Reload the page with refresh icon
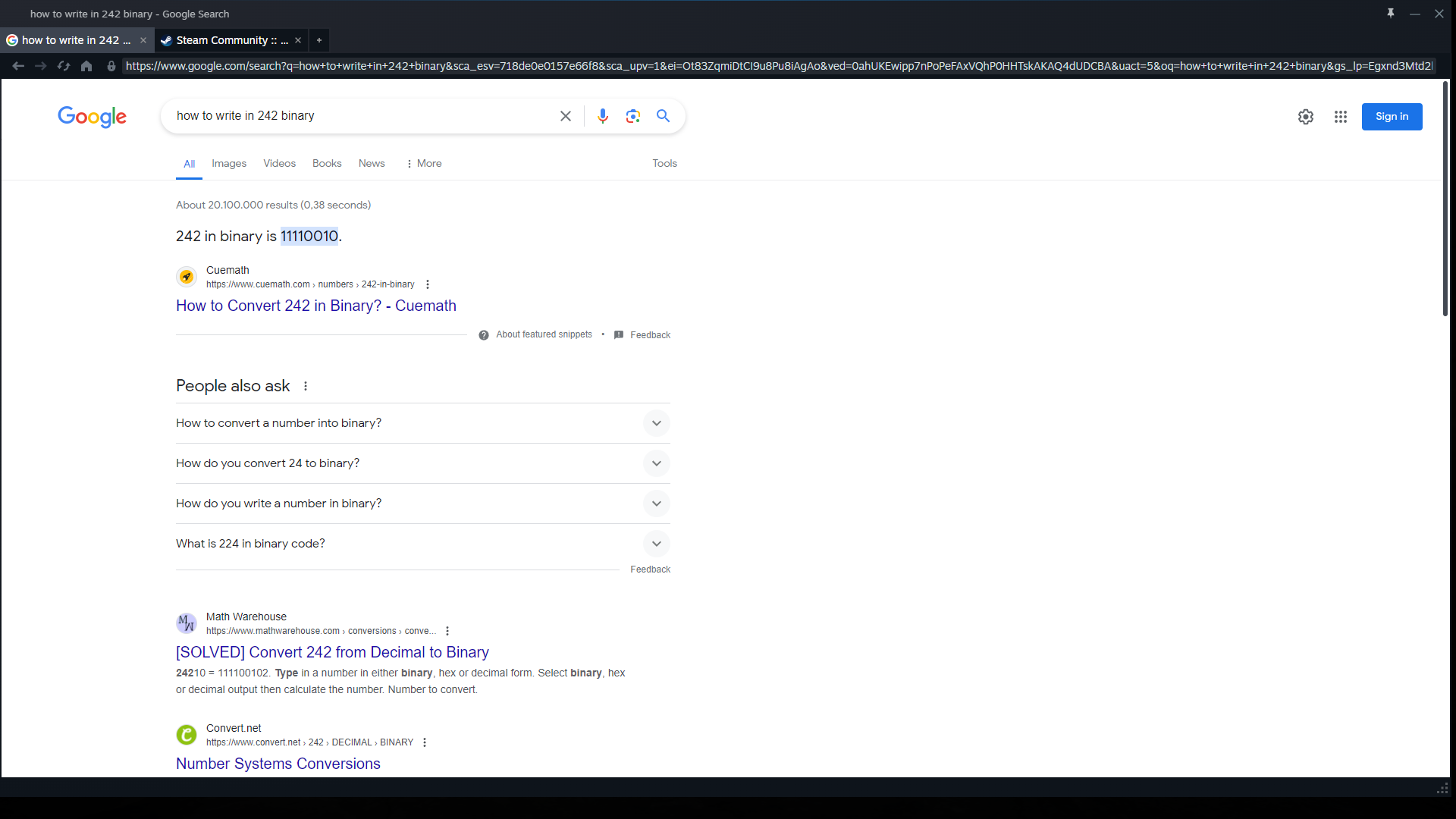 pyautogui.click(x=64, y=67)
